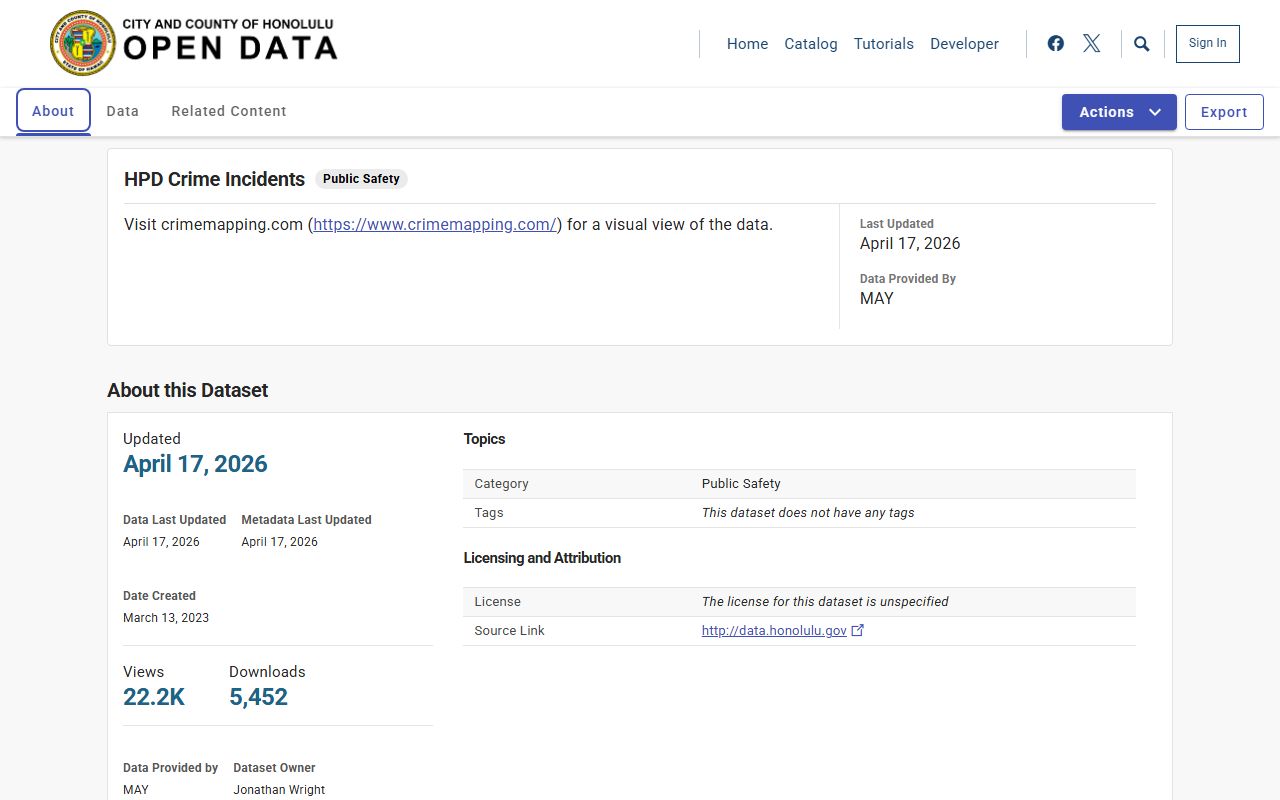The height and width of the screenshot is (800, 1280).
Task: Select the About tab
Action: pyautogui.click(x=53, y=111)
